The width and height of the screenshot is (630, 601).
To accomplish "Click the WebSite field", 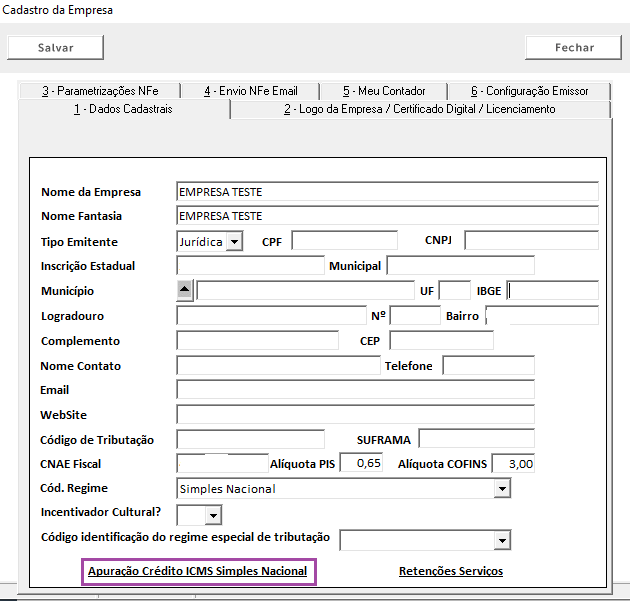I will pos(356,414).
